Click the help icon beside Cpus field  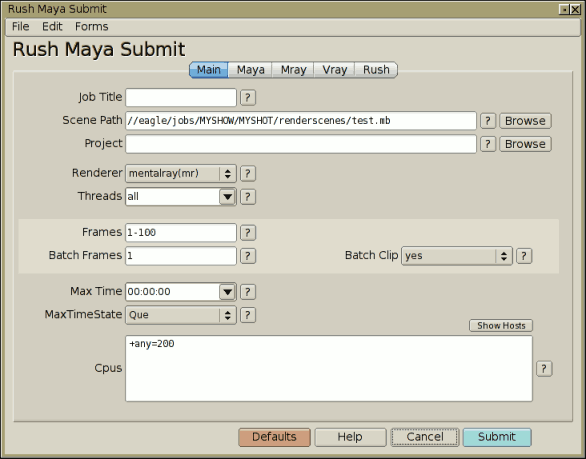(x=544, y=369)
